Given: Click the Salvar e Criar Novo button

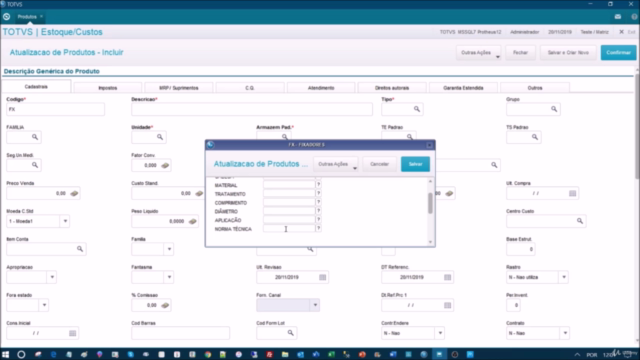Looking at the screenshot, I should point(568,53).
